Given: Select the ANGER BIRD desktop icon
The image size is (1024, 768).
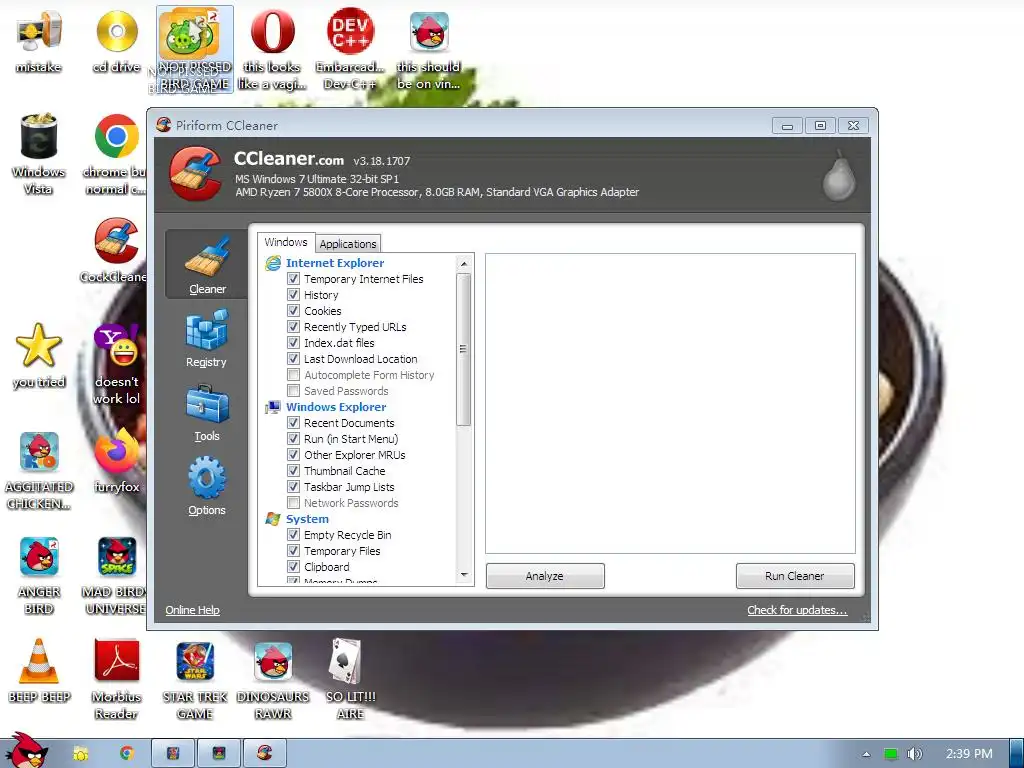Looking at the screenshot, I should 39,575.
